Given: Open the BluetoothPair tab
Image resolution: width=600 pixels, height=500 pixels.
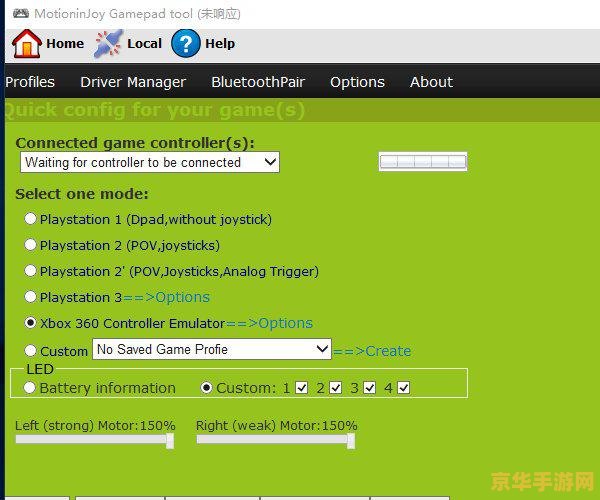Looking at the screenshot, I should pos(258,82).
